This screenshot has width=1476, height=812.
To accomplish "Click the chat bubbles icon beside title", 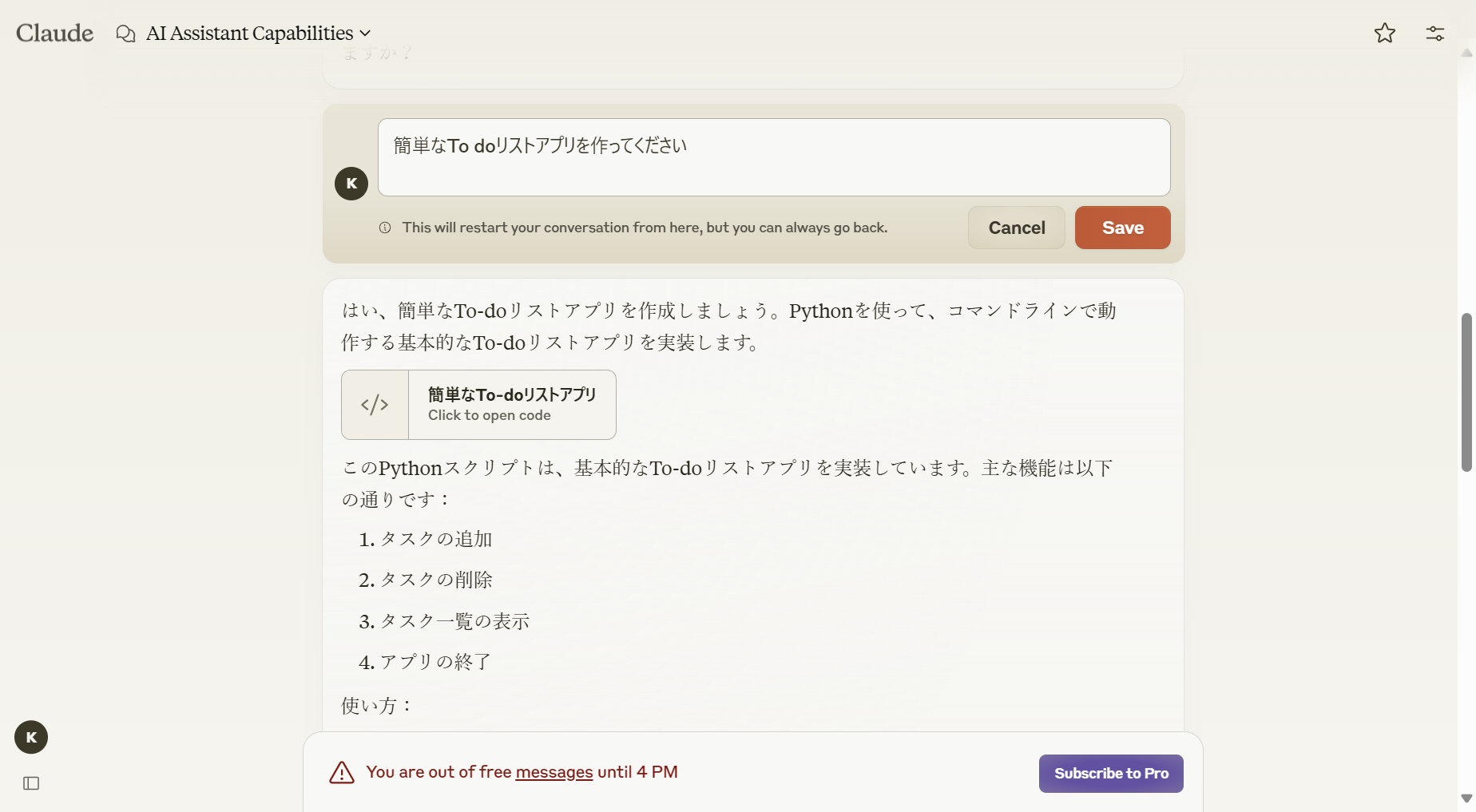I will [x=125, y=34].
